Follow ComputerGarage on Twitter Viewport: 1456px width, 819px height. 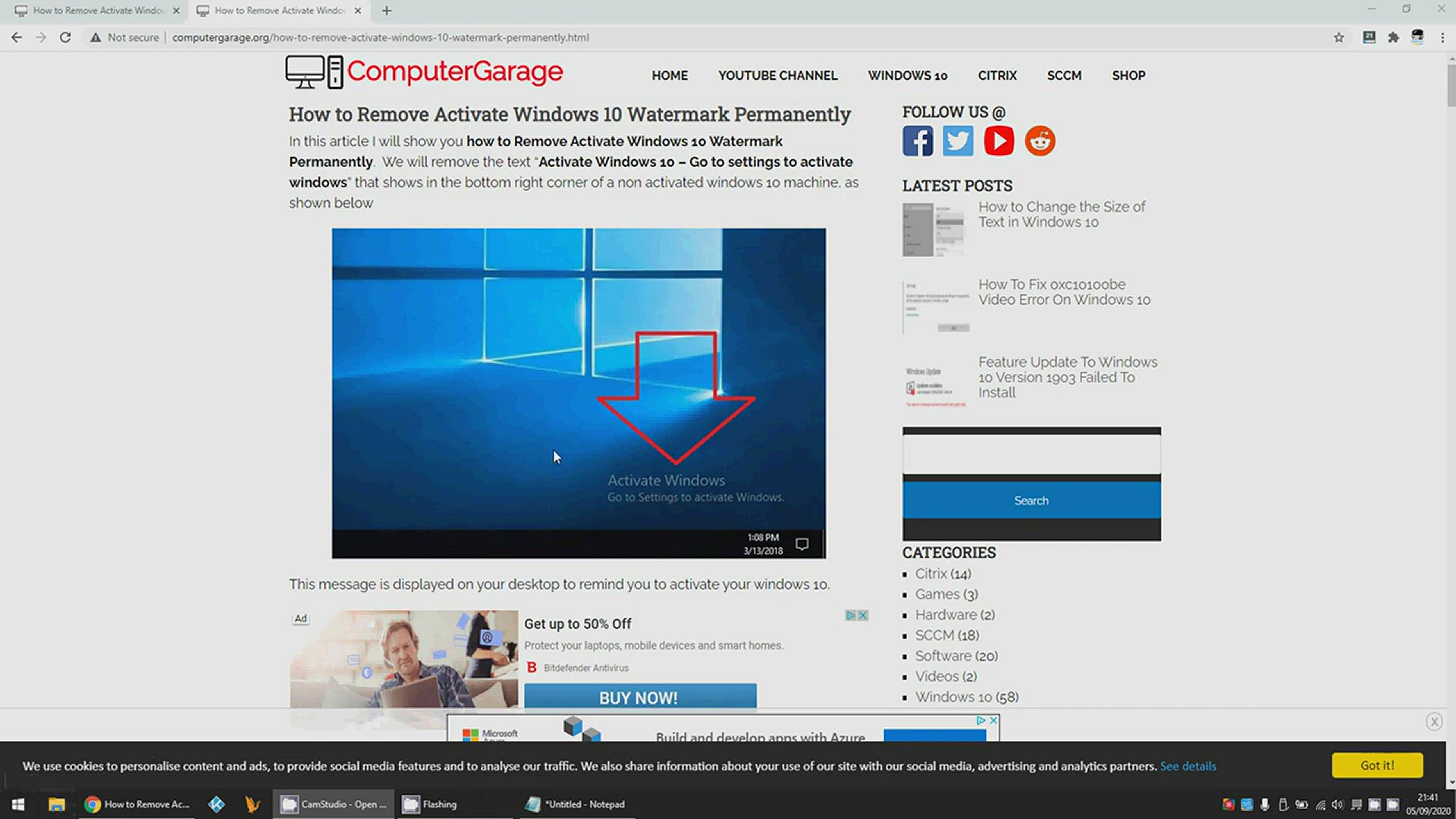959,141
